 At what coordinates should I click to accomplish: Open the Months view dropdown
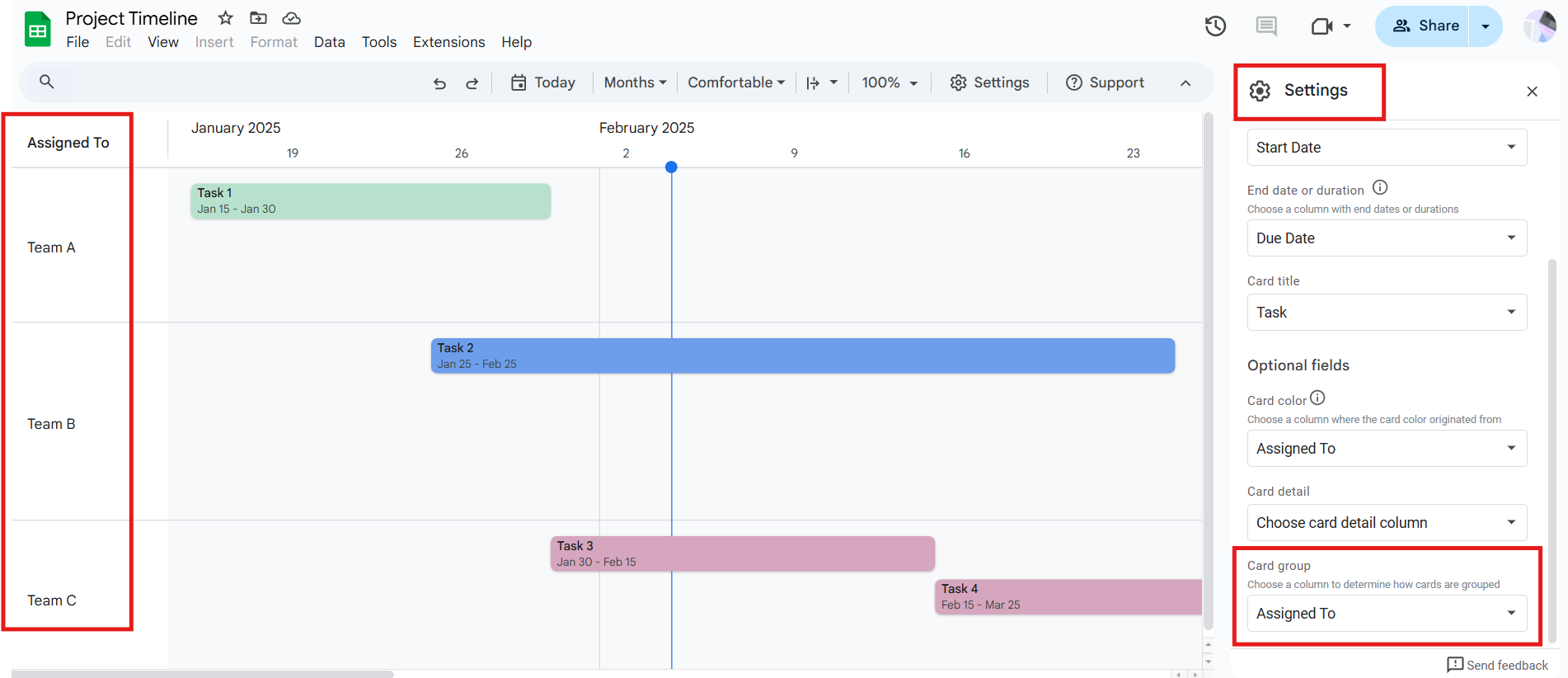coord(635,82)
